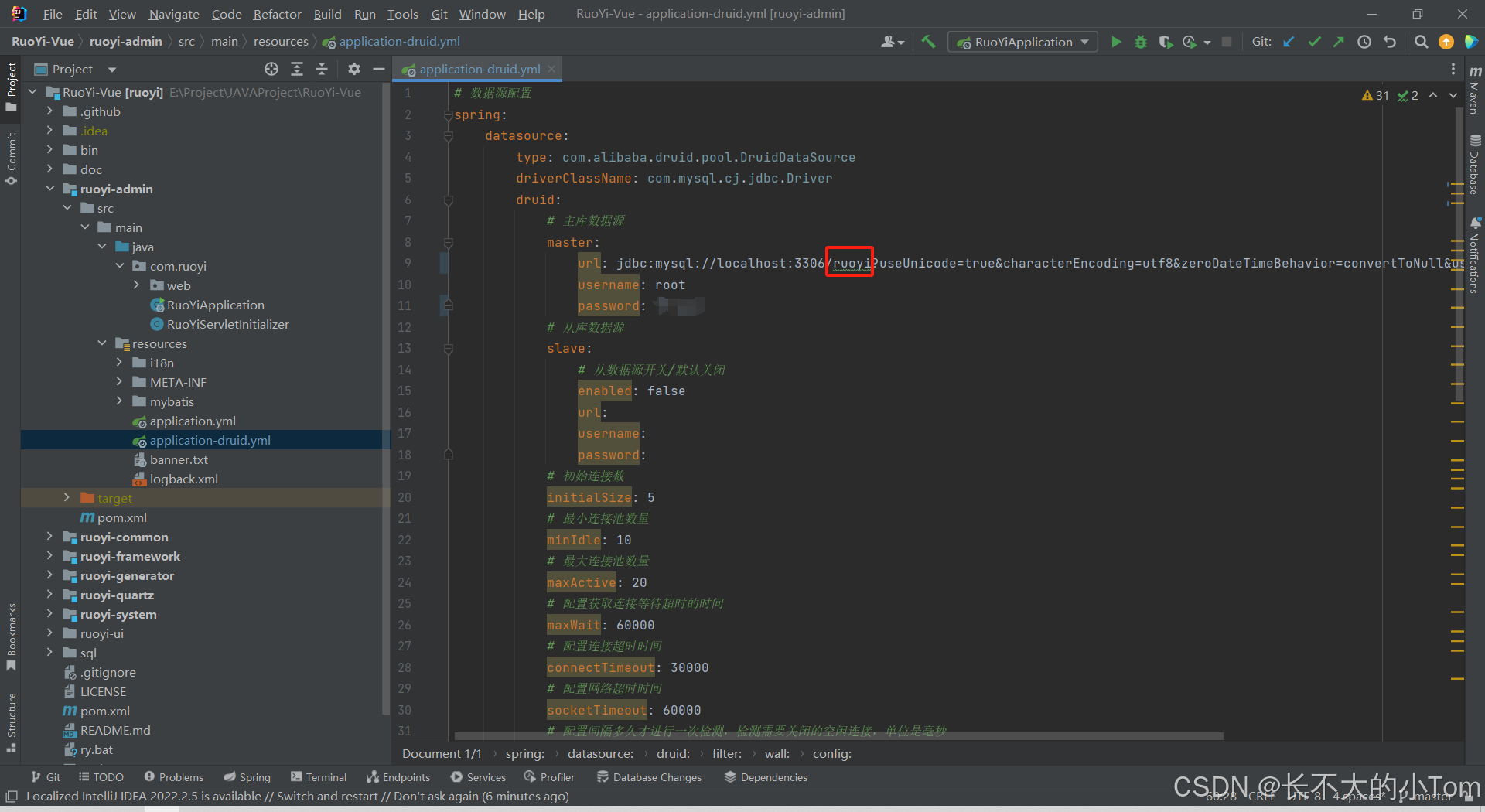
Task: Open the Notifications side panel
Action: (1475, 255)
